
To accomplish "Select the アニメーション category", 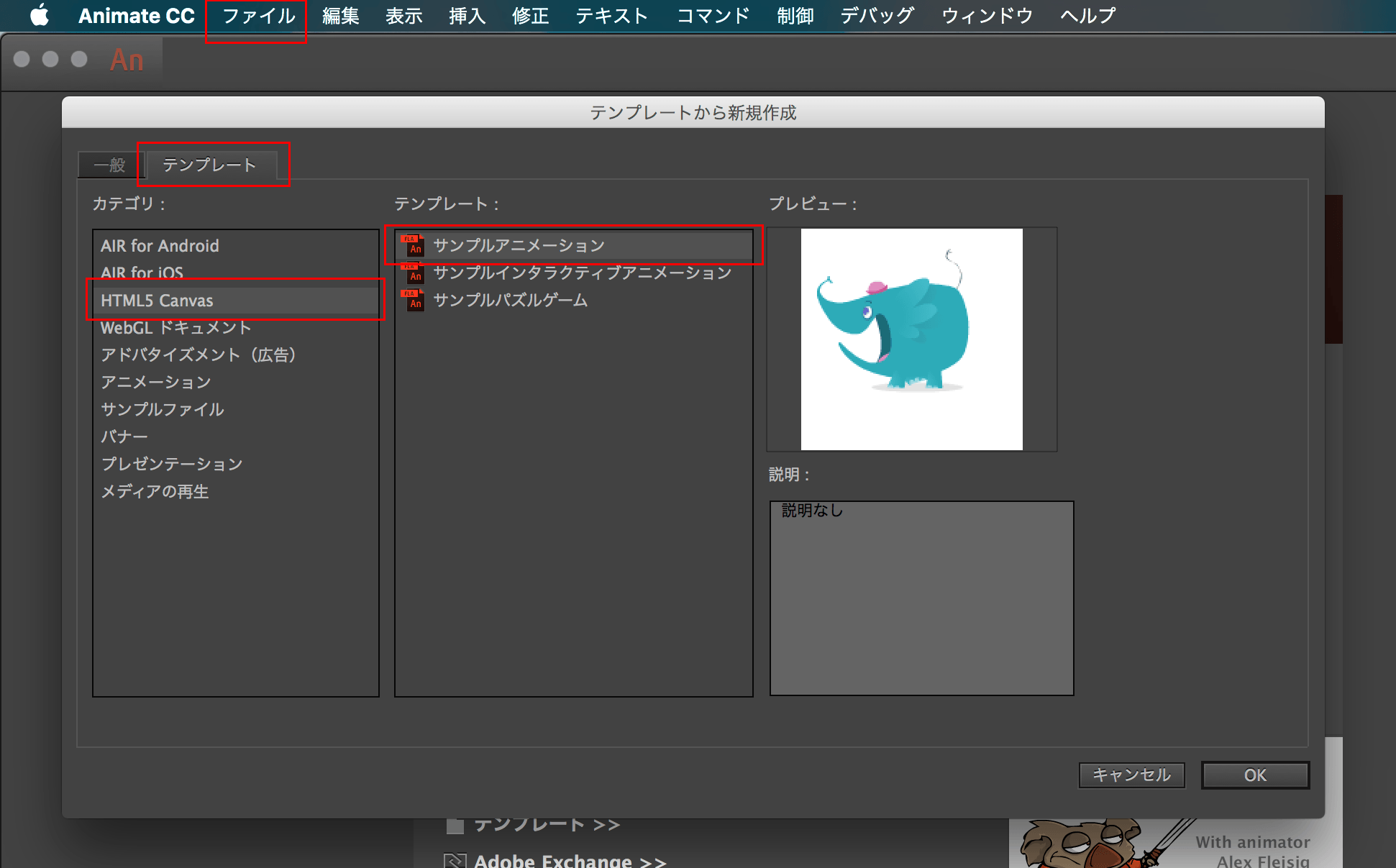I will click(235, 383).
